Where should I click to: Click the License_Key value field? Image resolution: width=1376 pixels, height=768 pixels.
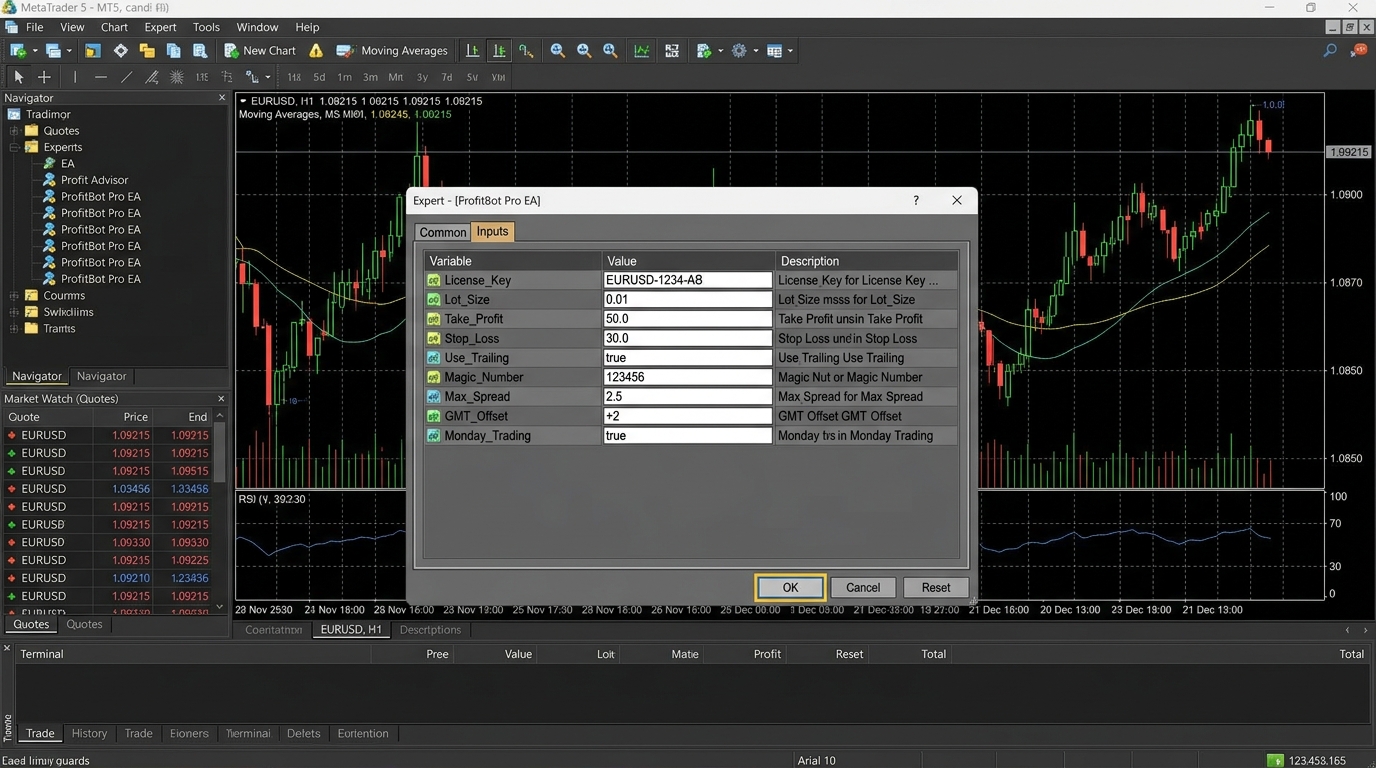click(x=688, y=280)
